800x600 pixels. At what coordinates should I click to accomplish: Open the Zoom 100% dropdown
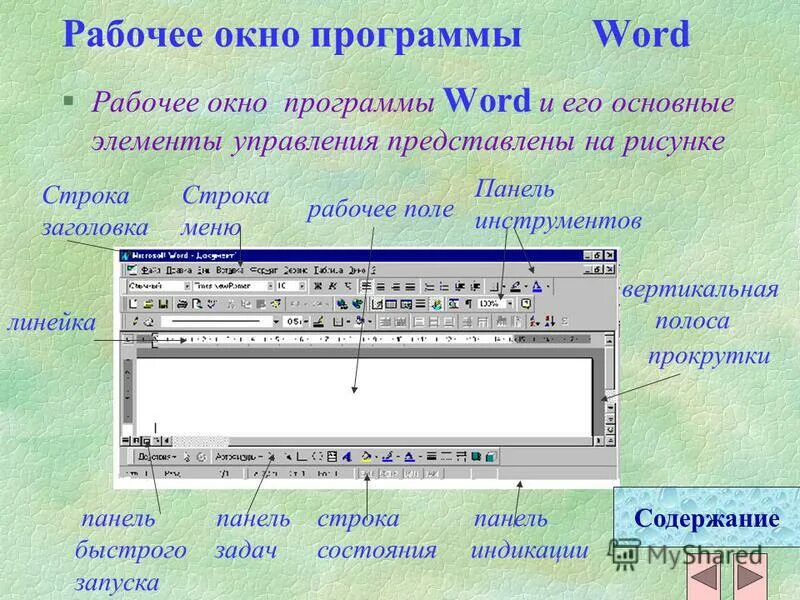510,304
